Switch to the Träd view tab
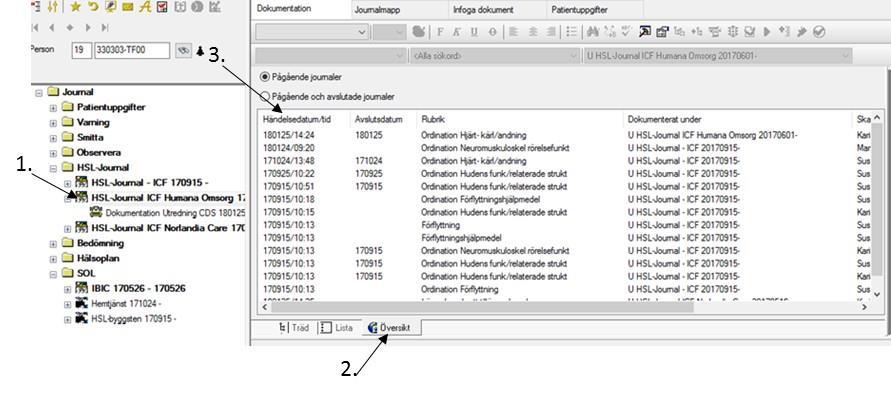This screenshot has height=396, width=891. pyautogui.click(x=294, y=328)
